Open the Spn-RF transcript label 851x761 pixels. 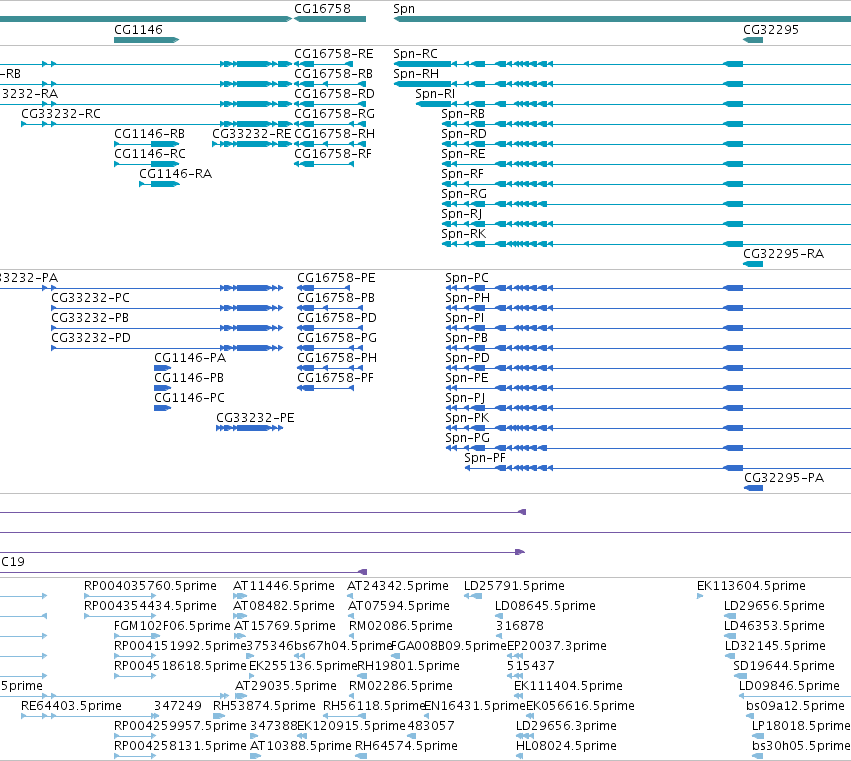462,175
